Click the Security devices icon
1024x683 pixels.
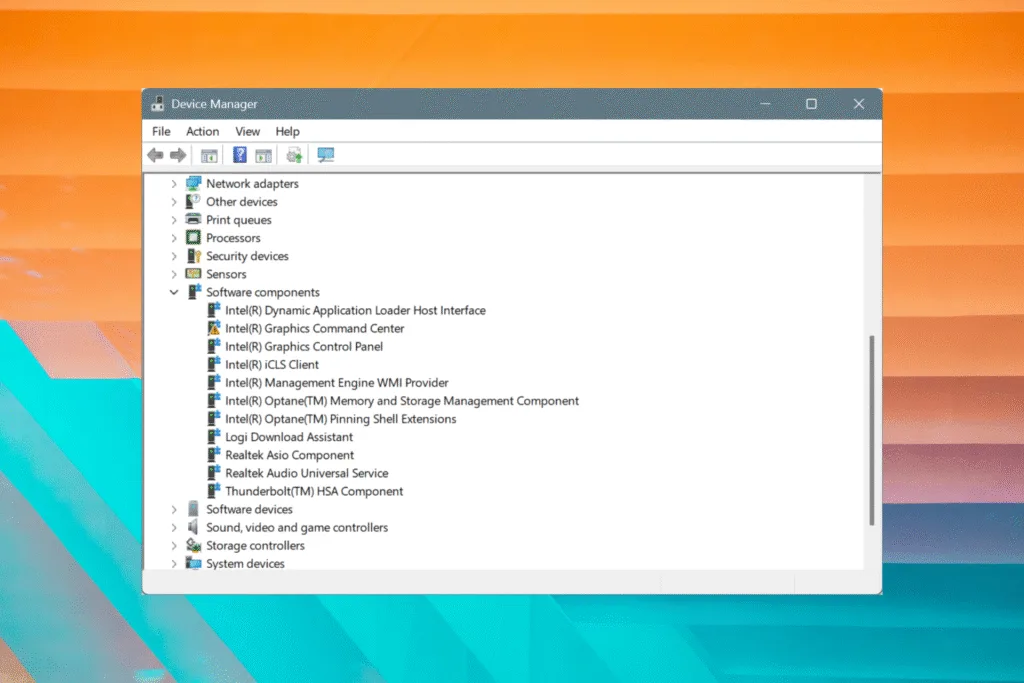tap(193, 256)
